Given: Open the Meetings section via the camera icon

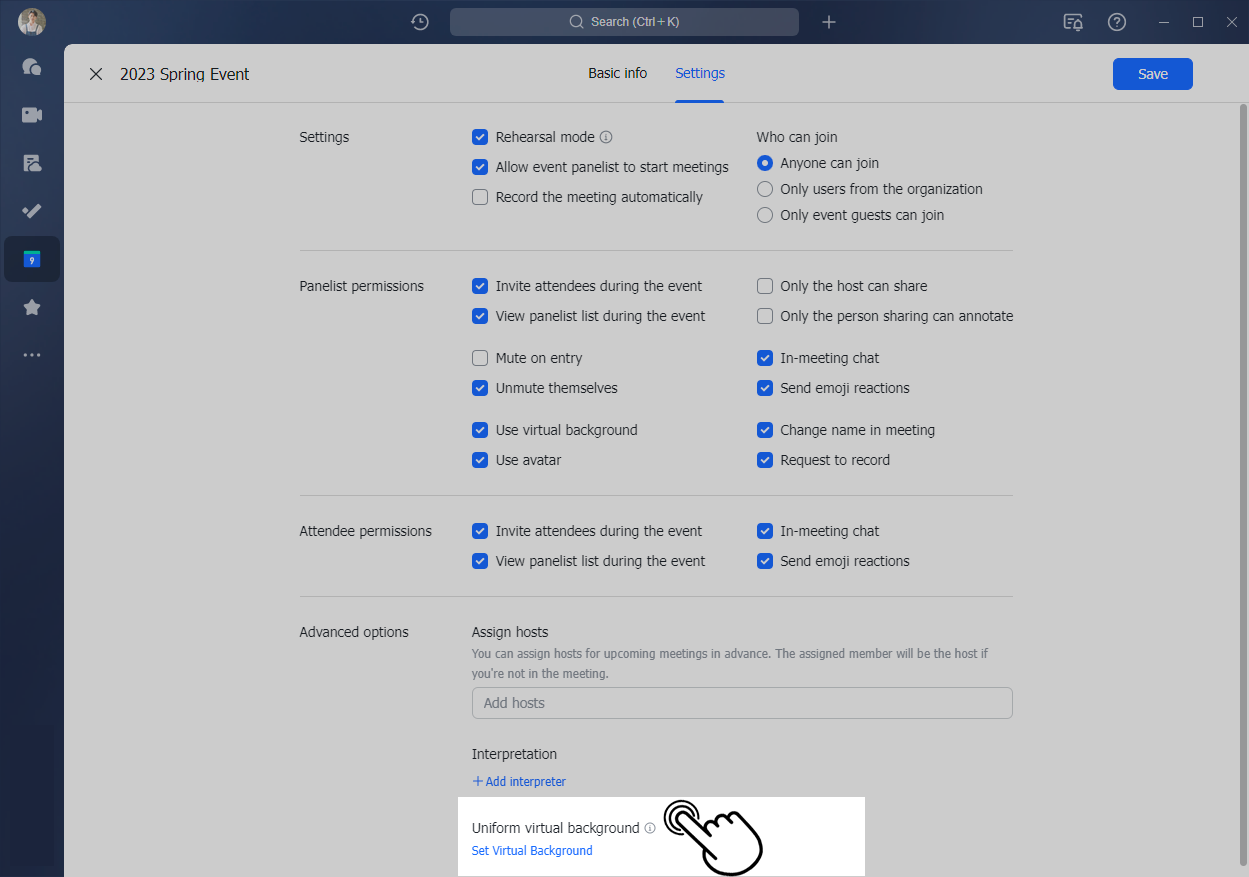Looking at the screenshot, I should 31,115.
